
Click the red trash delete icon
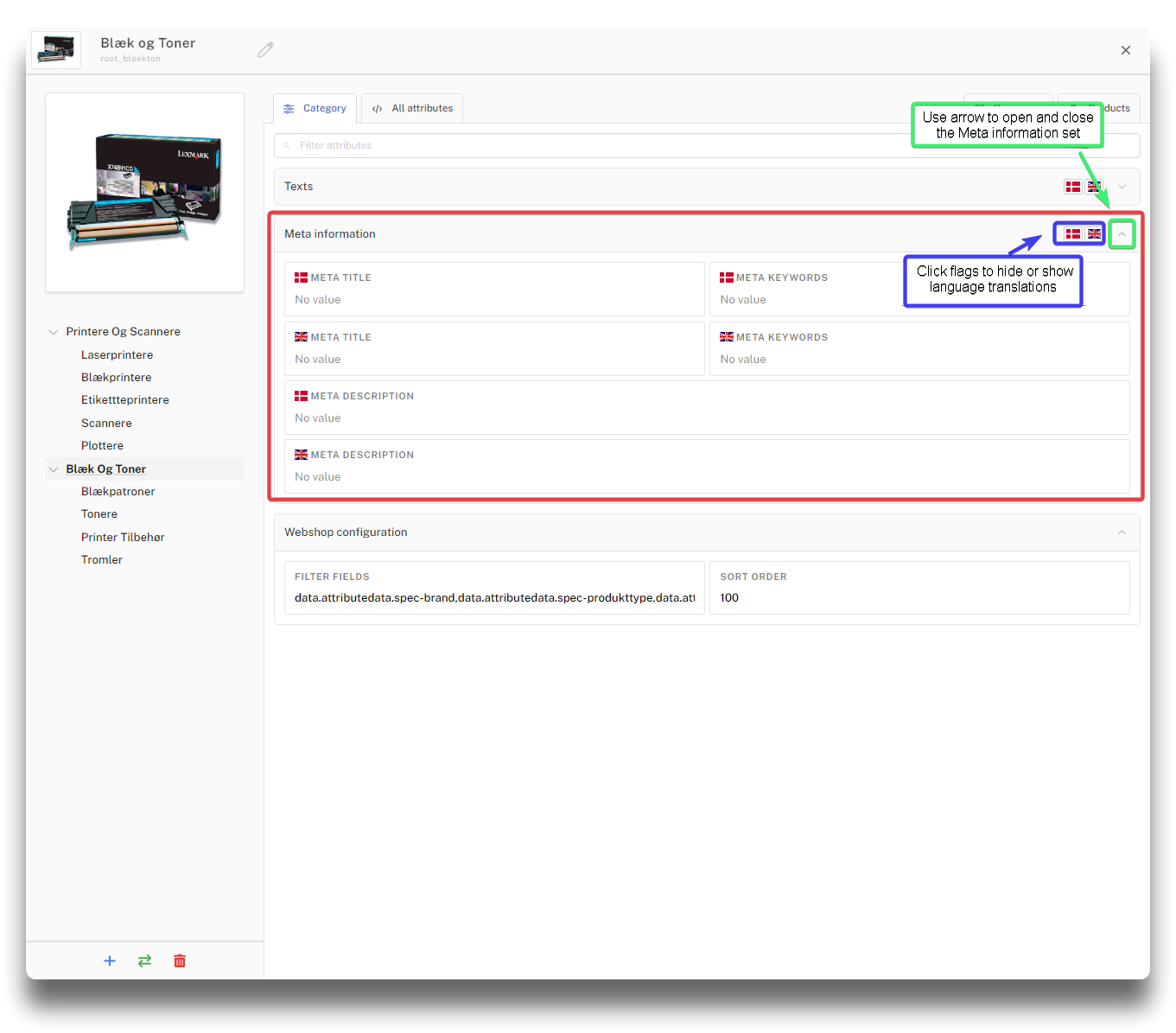click(x=180, y=961)
